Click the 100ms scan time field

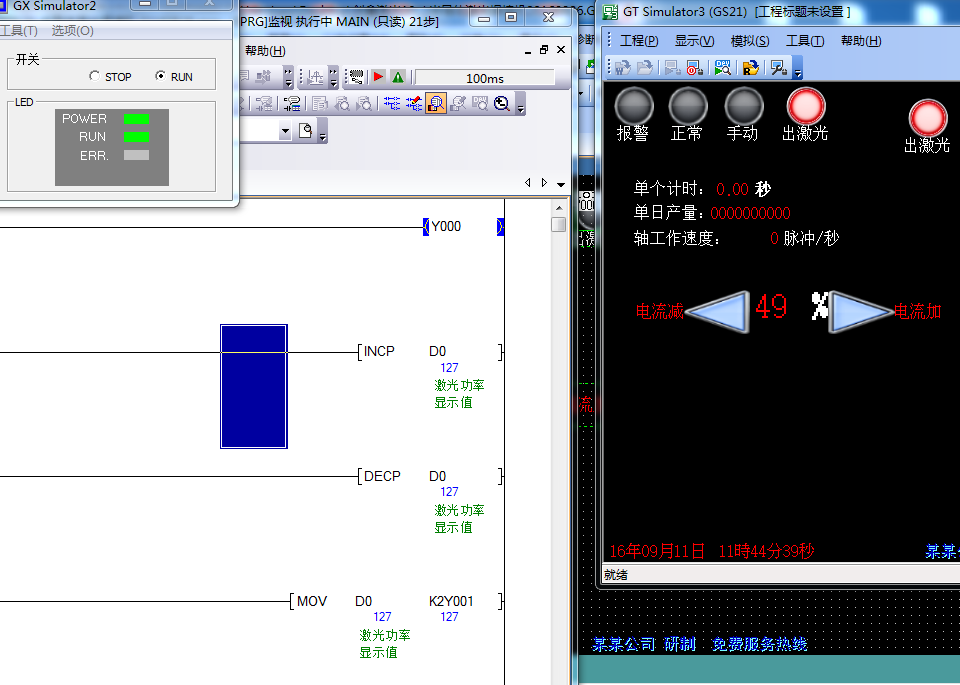coord(484,78)
